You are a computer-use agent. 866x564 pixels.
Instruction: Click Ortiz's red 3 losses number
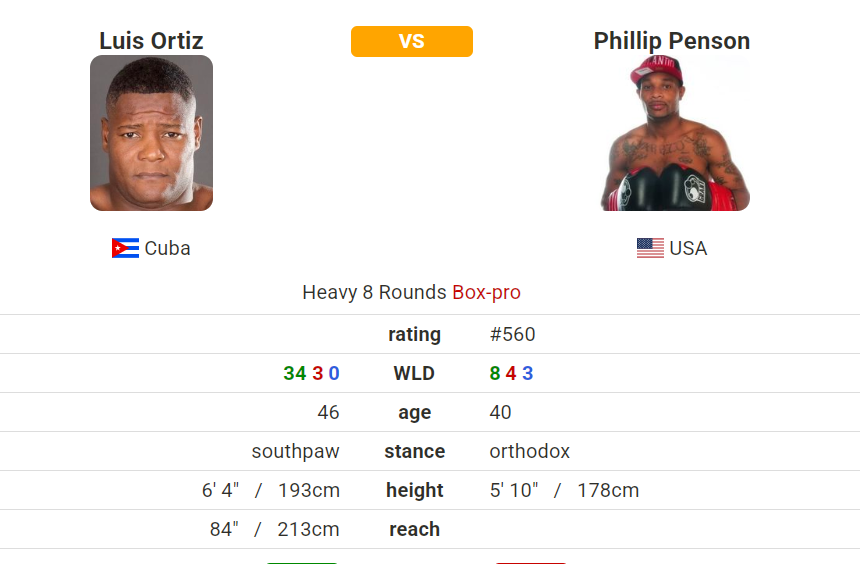tap(317, 373)
